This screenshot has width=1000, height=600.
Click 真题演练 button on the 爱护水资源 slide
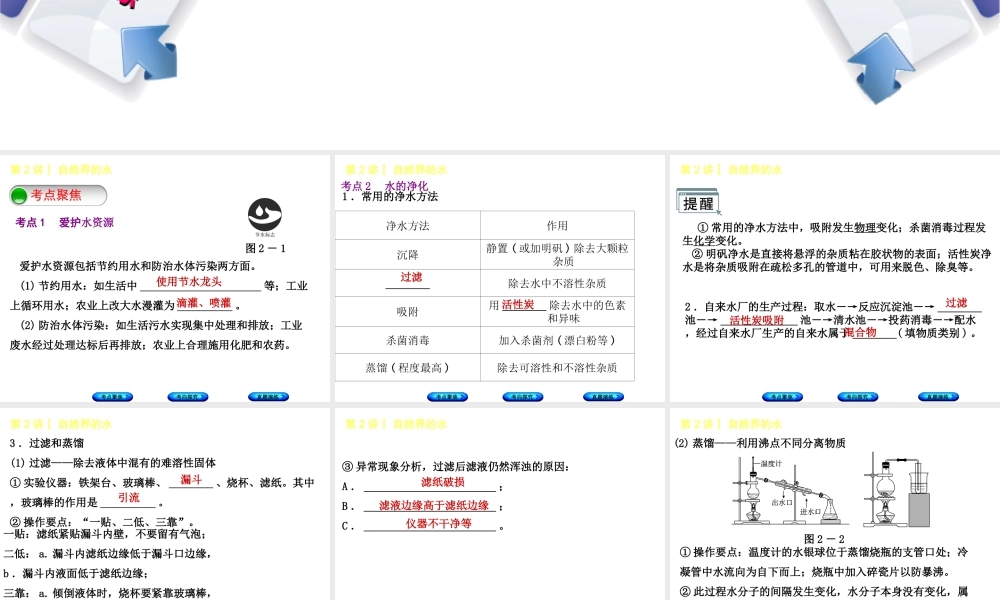[x=268, y=397]
